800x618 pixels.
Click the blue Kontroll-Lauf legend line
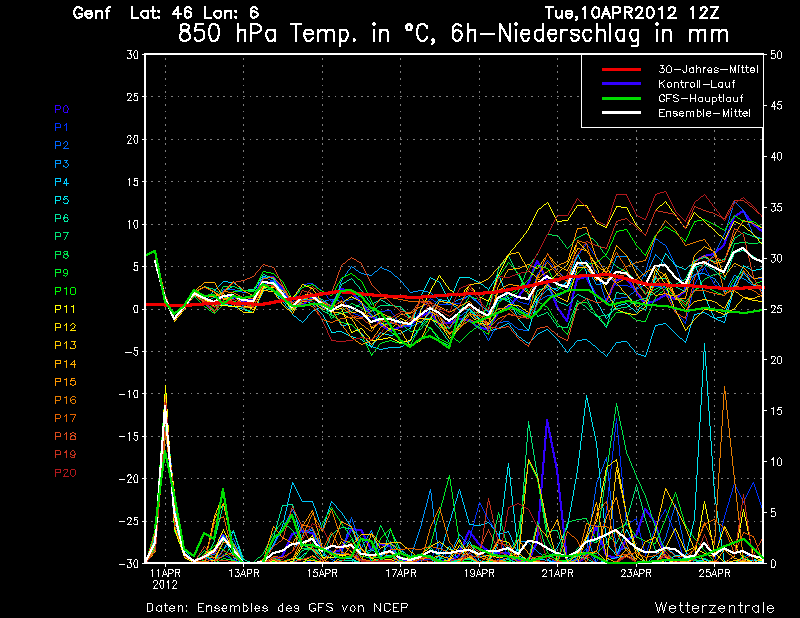click(x=620, y=84)
